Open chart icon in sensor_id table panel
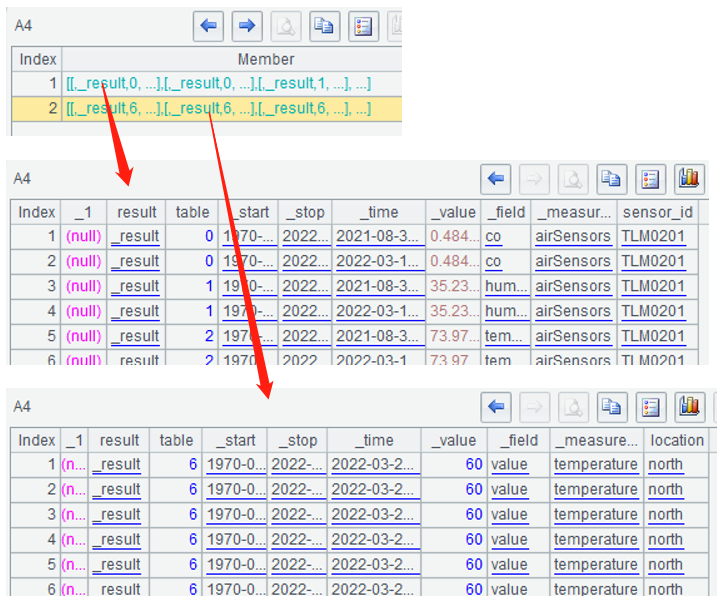Screen dimensions: 726x607 (687, 179)
